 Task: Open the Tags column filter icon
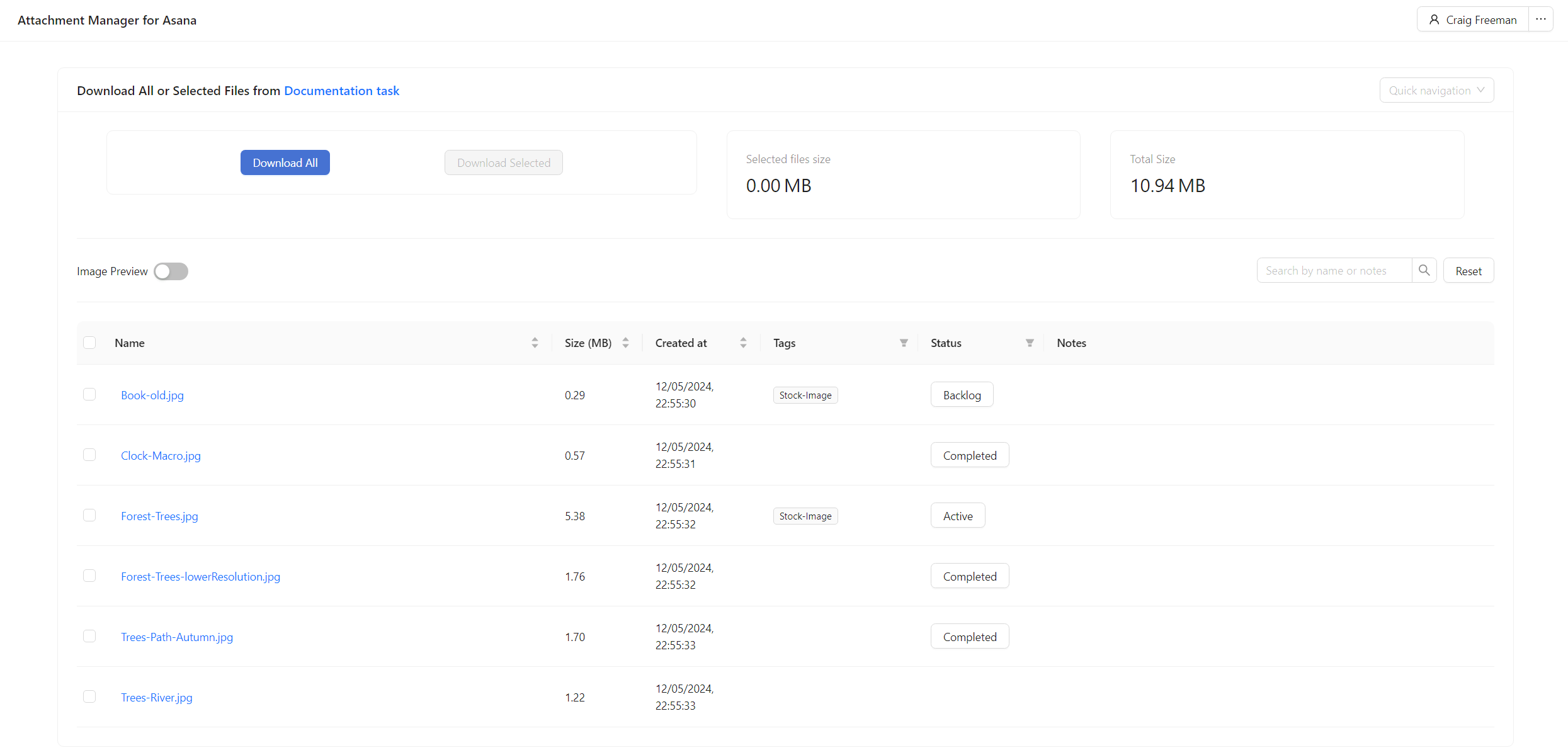(x=904, y=343)
